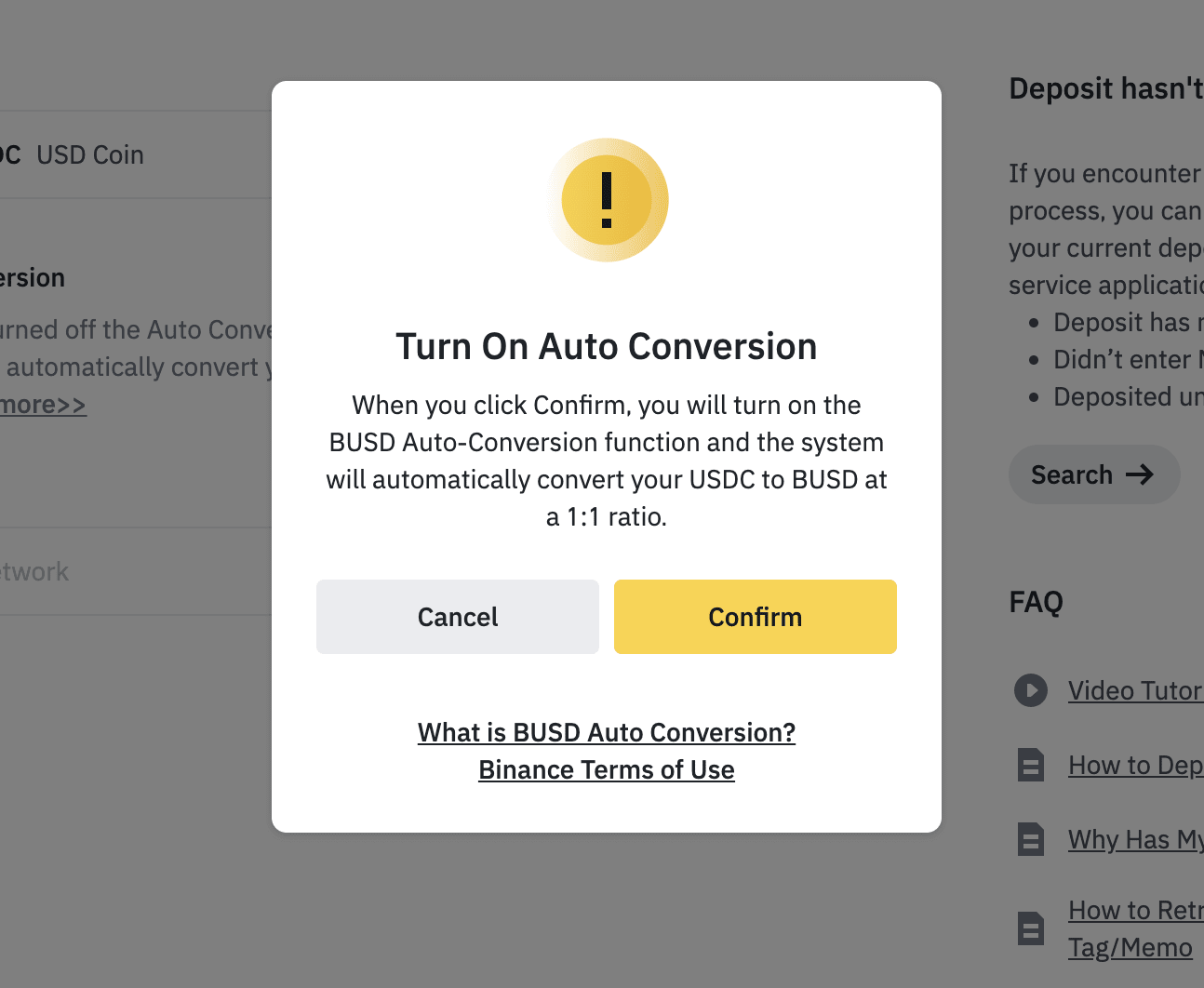Open the Video Tutorial FAQ link
The image size is (1204, 988).
coord(1135,691)
